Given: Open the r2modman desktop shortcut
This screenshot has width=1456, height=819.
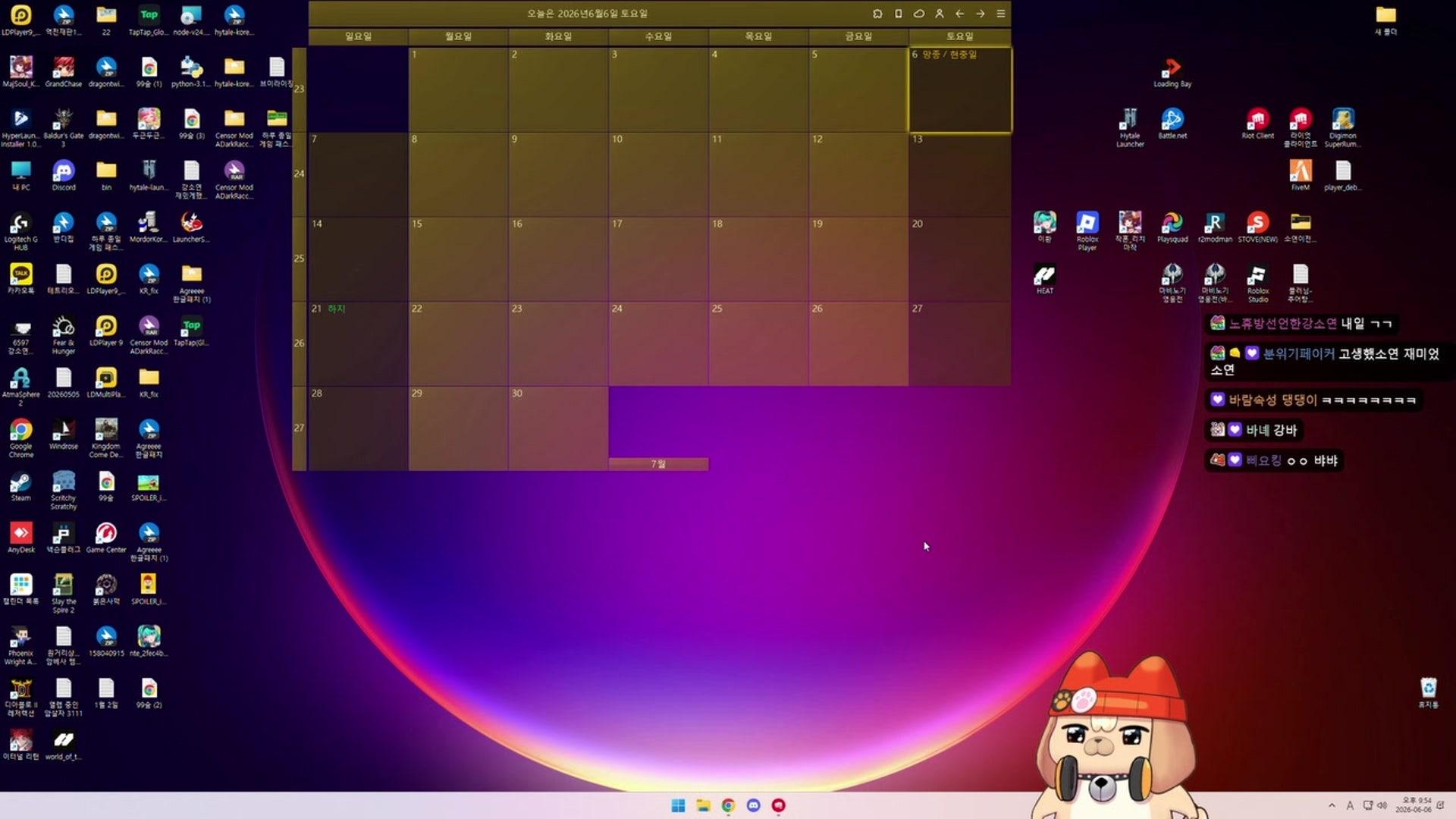Looking at the screenshot, I should coord(1215,227).
